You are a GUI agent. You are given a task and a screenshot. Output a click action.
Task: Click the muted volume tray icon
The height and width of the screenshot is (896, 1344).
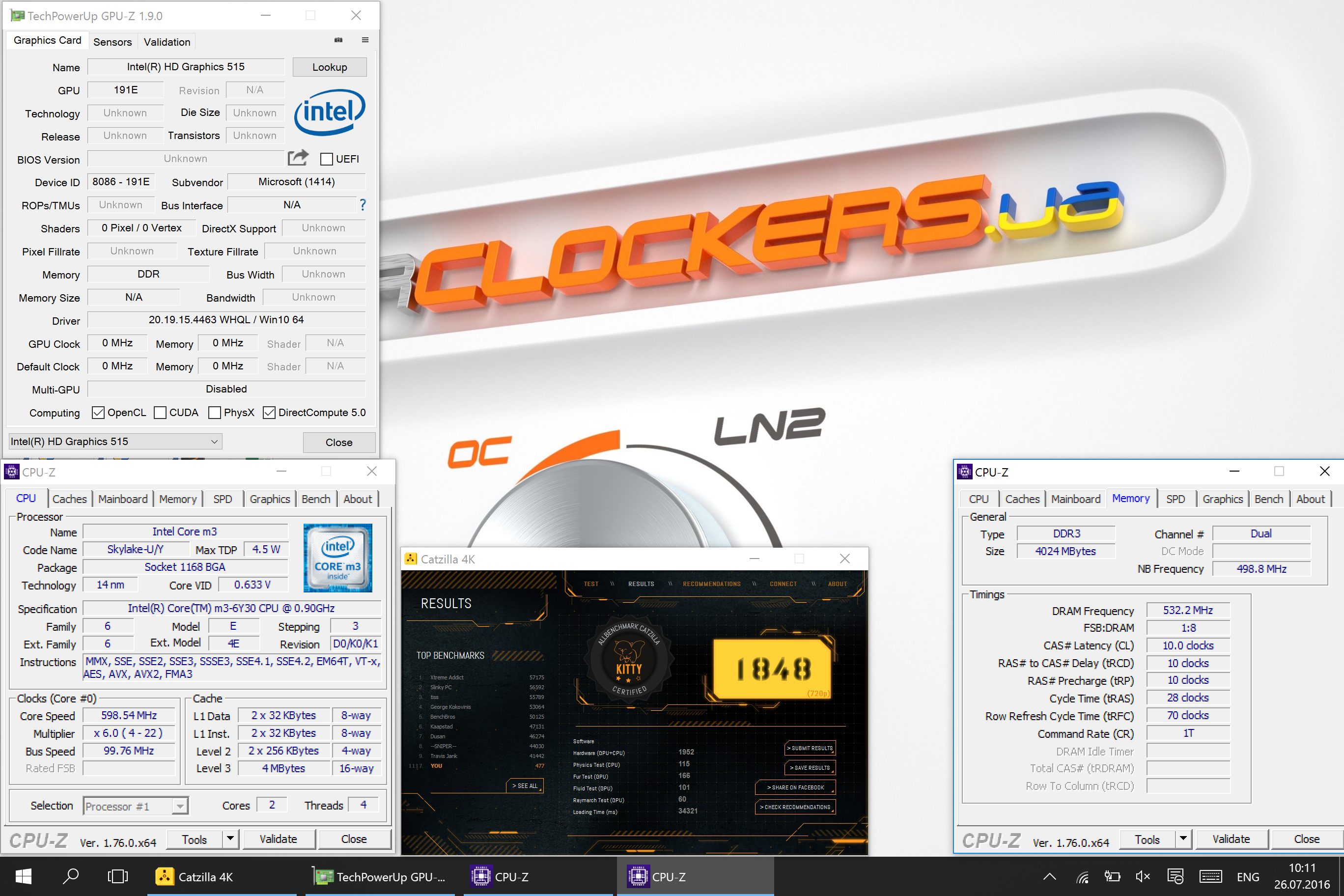click(1143, 876)
